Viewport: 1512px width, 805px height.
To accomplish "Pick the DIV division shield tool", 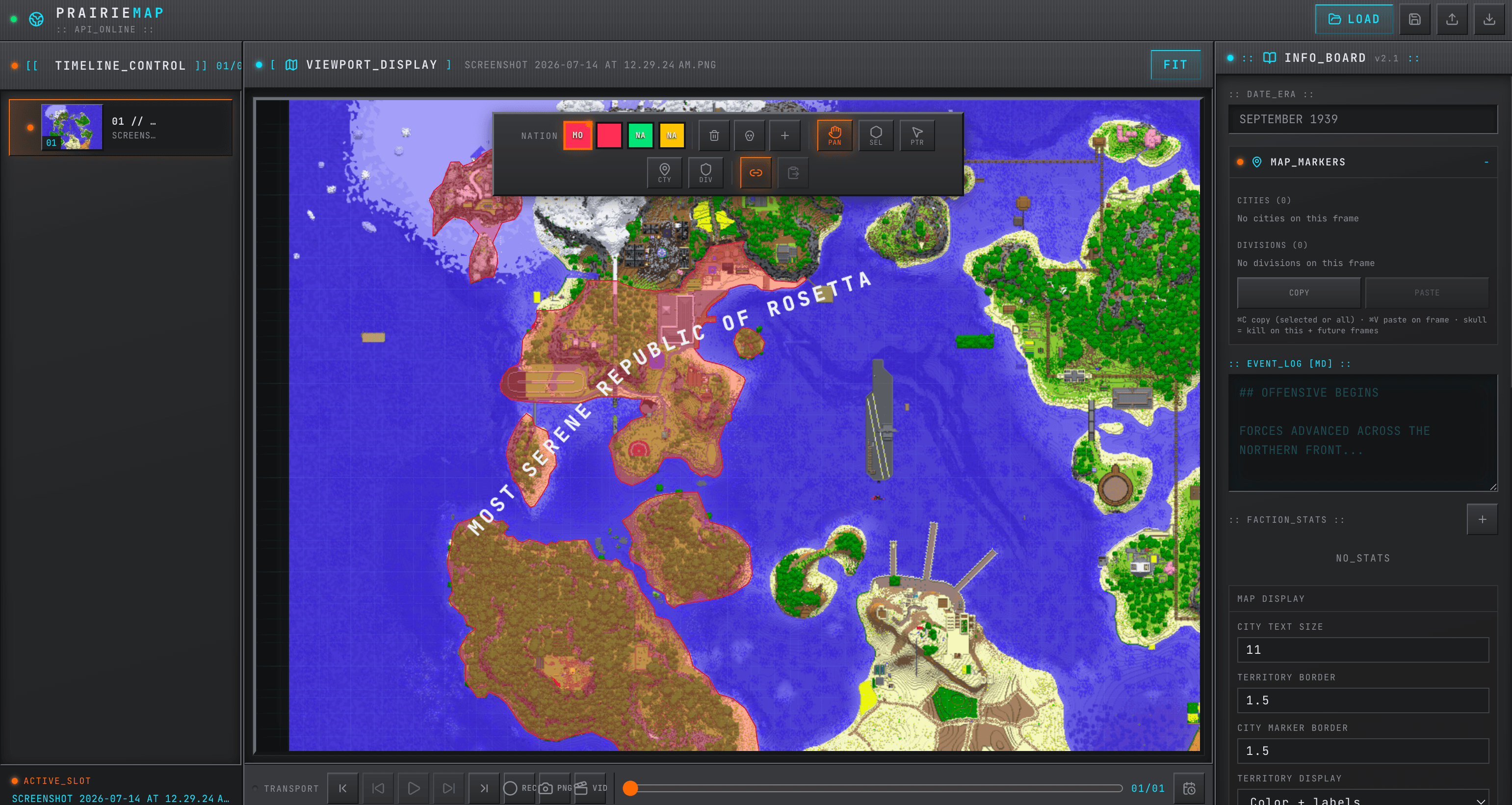I will [705, 173].
